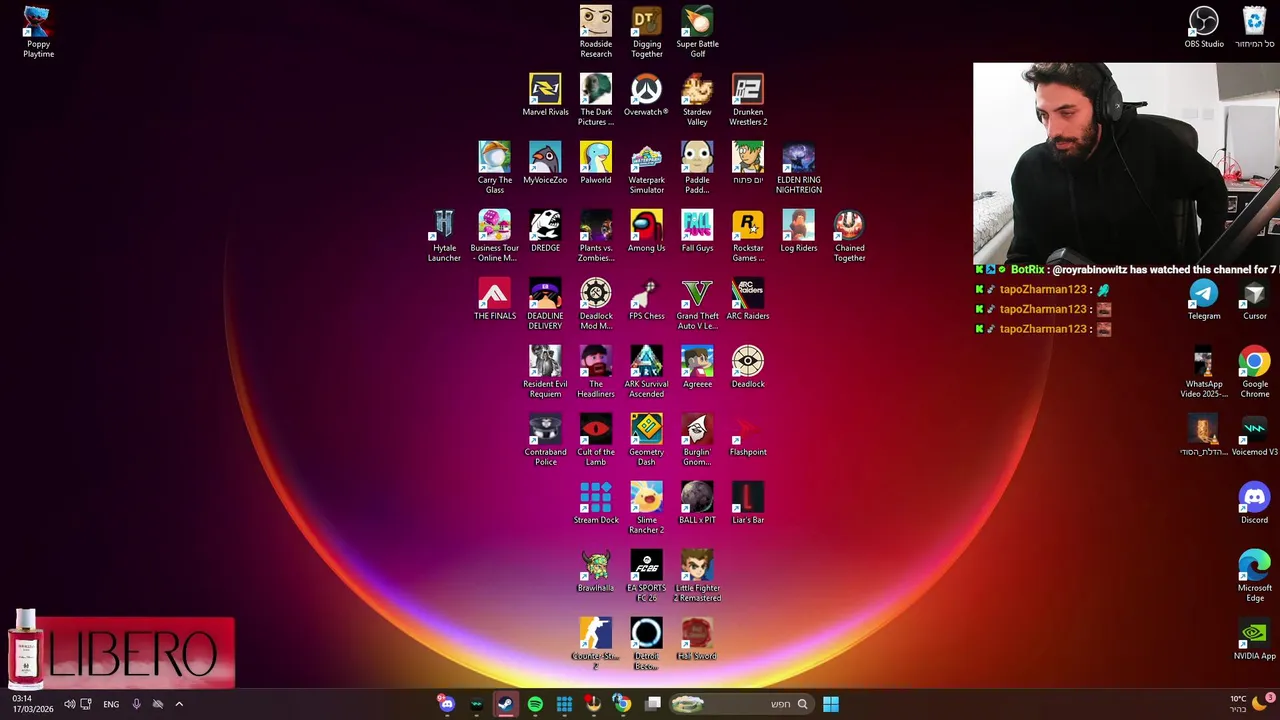Select the Super Battle Golf icon
Image resolution: width=1280 pixels, height=720 pixels.
coord(698,32)
